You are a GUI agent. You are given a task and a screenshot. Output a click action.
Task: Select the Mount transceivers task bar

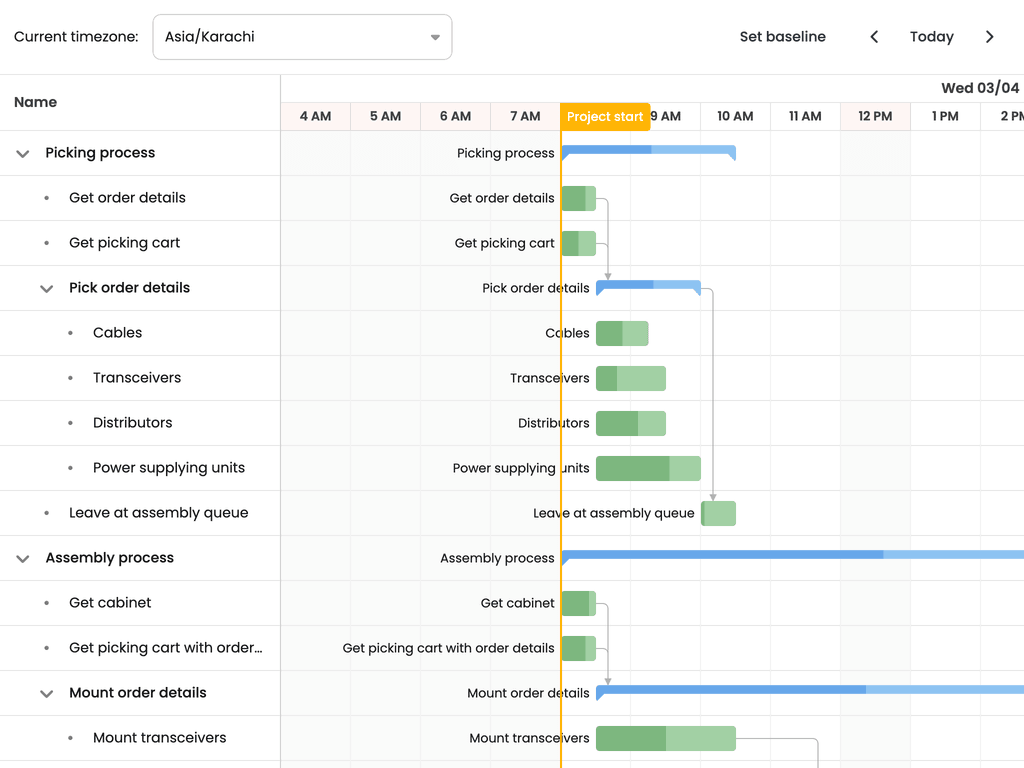point(666,739)
